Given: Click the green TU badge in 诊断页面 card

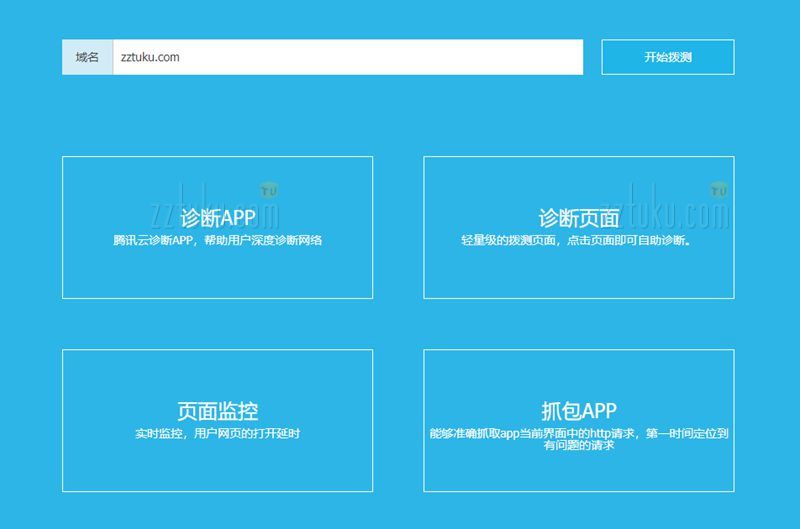Looking at the screenshot, I should tap(718, 189).
